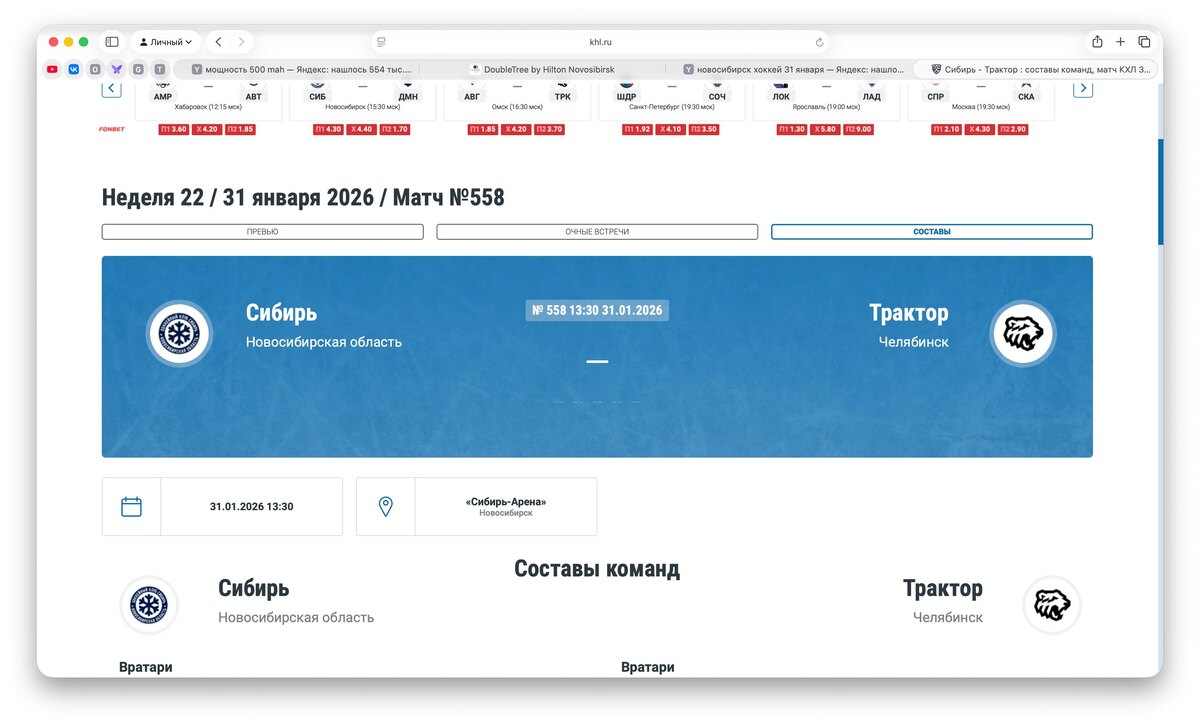Click the Safari forward arrow
1200x726 pixels.
pos(241,42)
